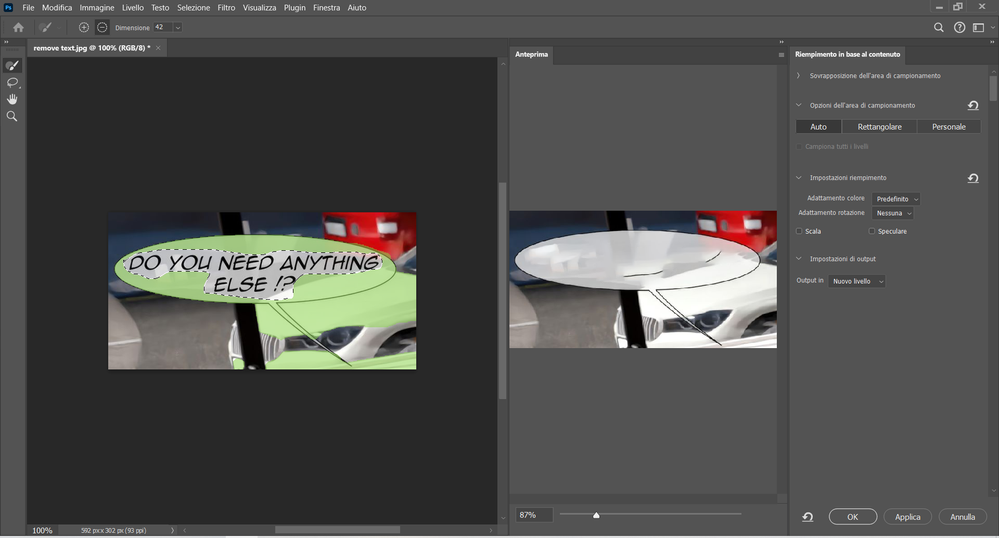Open the Selezione menu
Screen dimensions: 999x538
[x=193, y=8]
